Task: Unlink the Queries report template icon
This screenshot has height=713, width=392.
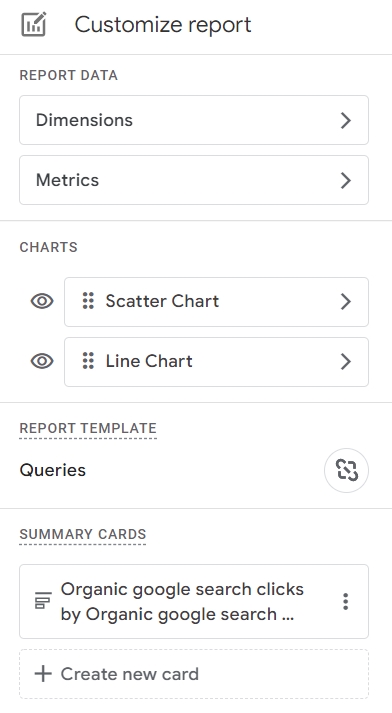Action: (347, 470)
